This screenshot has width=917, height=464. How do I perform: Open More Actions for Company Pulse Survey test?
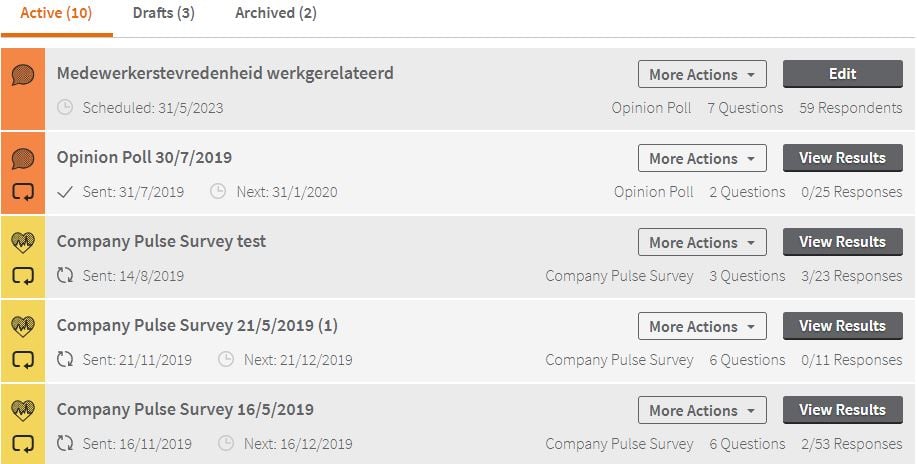point(702,242)
